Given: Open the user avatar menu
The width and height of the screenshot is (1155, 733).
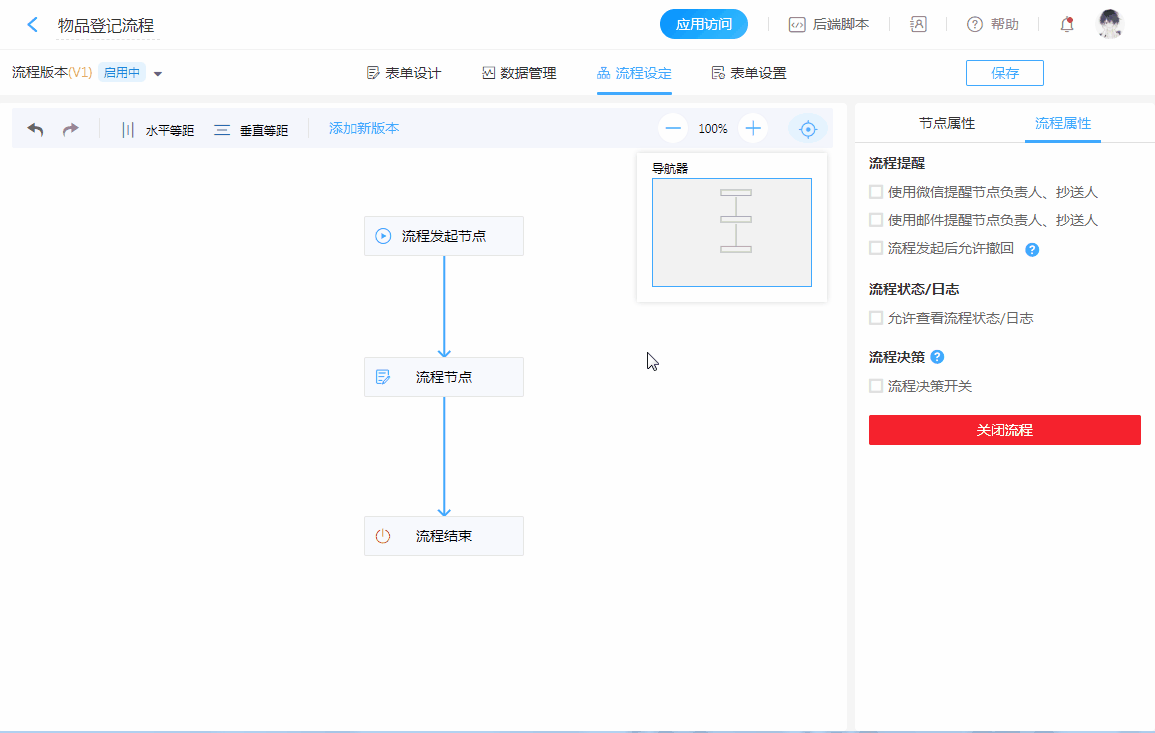Looking at the screenshot, I should (x=1110, y=25).
